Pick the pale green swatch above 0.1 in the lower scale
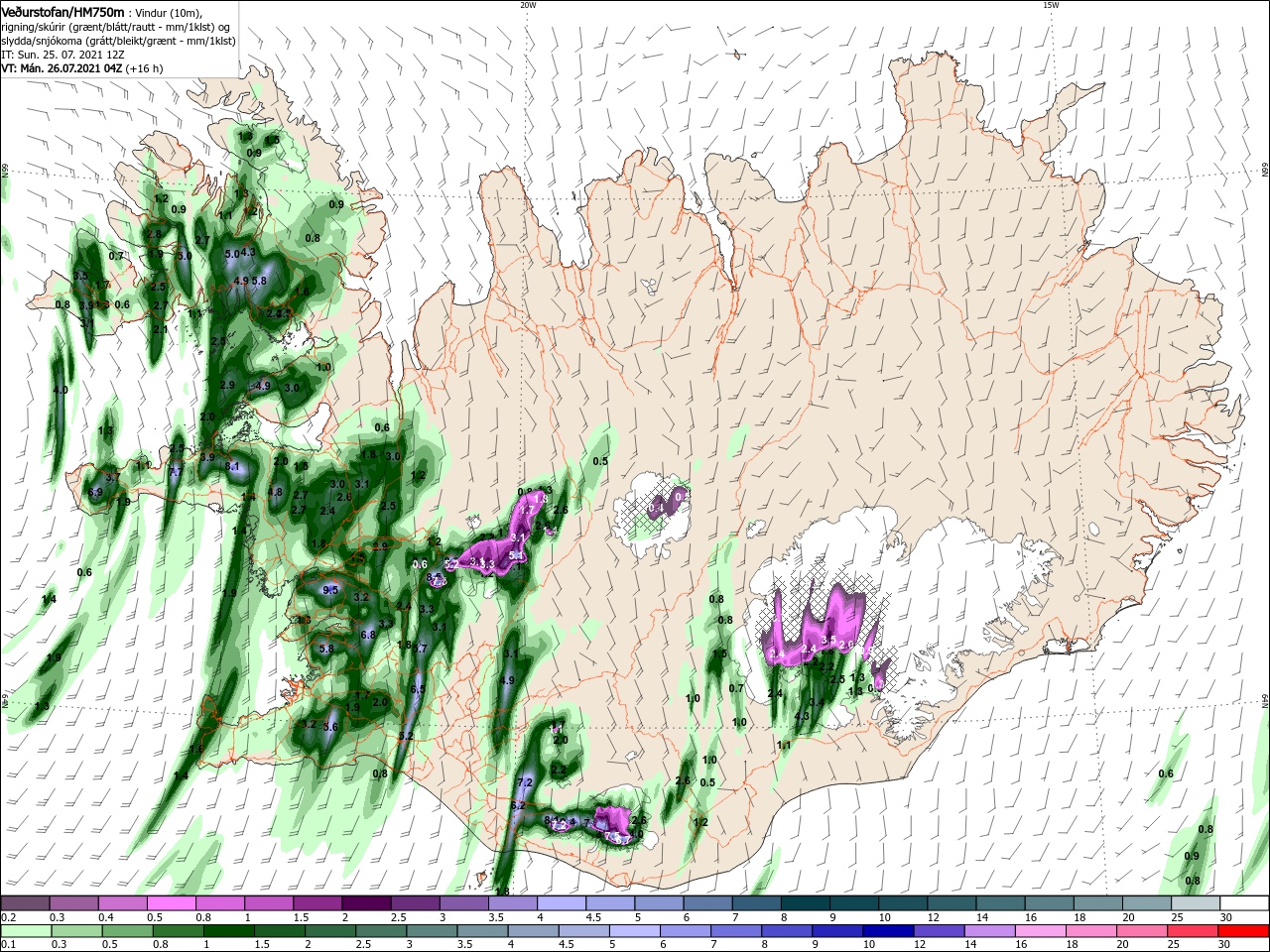 pos(27,931)
